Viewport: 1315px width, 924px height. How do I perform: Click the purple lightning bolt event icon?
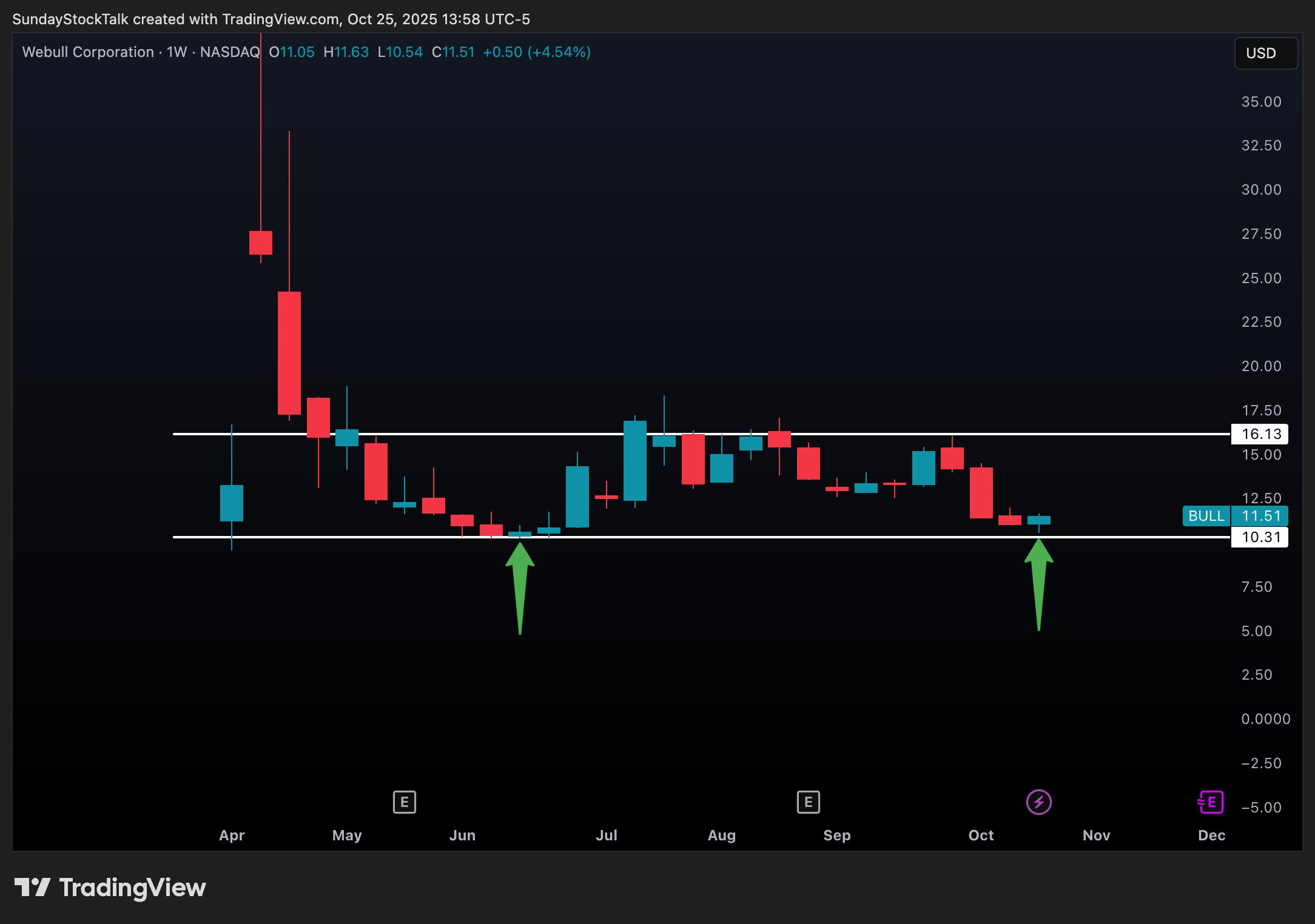click(x=1038, y=802)
